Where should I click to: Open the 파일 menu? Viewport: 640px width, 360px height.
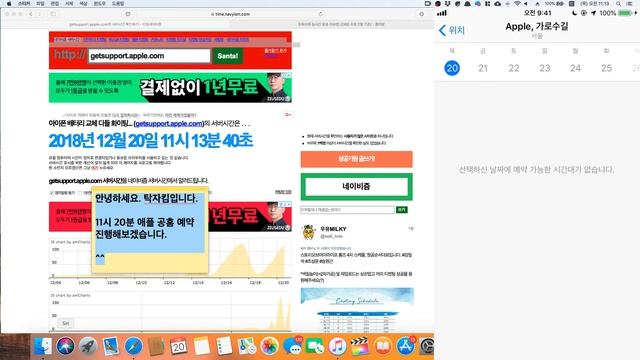pyautogui.click(x=40, y=3)
